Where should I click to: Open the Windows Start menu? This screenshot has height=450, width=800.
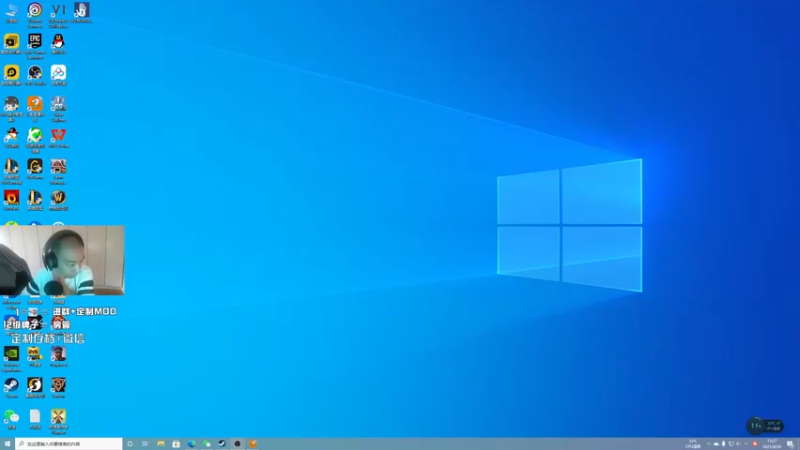point(7,444)
